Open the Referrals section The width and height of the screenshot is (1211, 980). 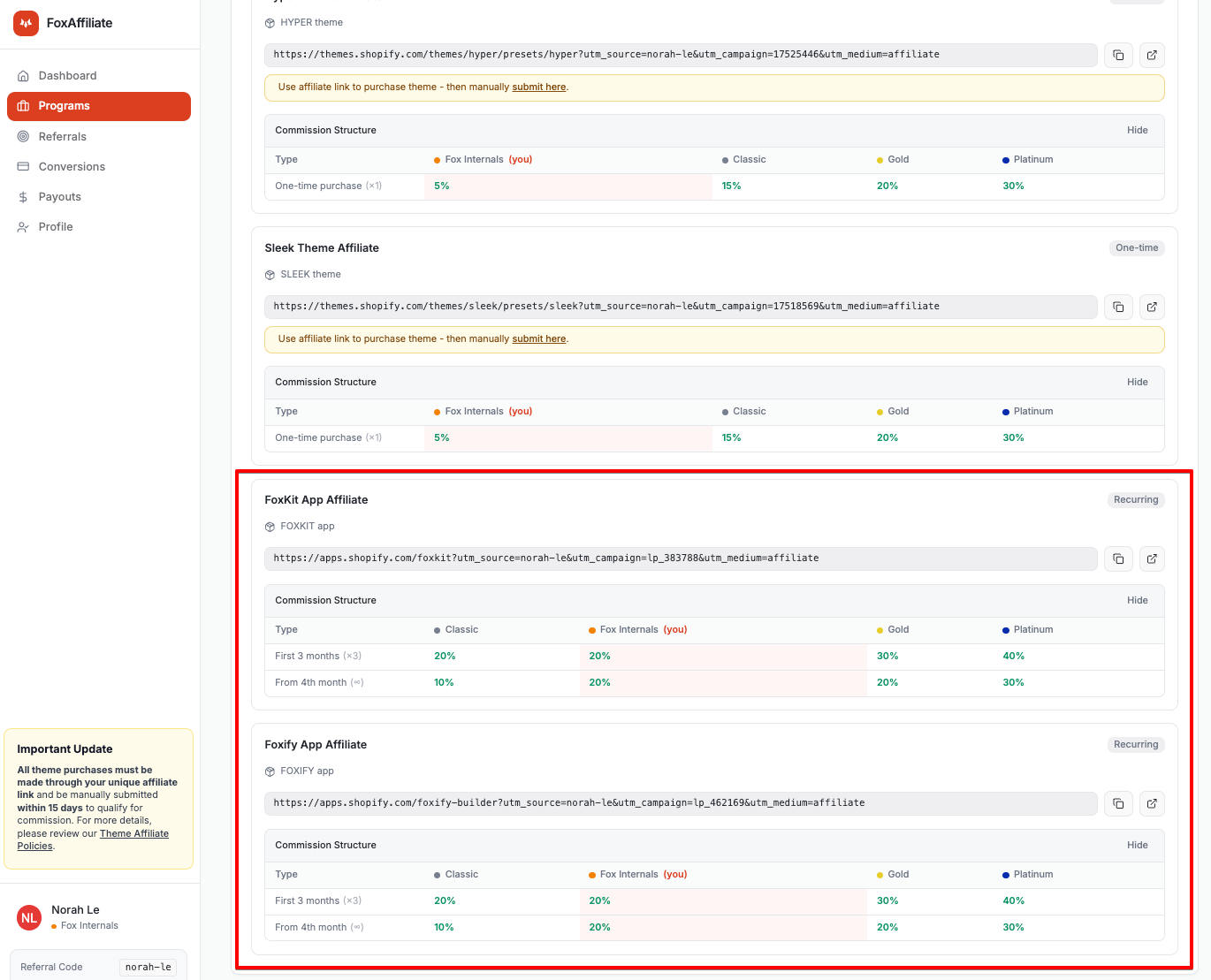click(99, 136)
